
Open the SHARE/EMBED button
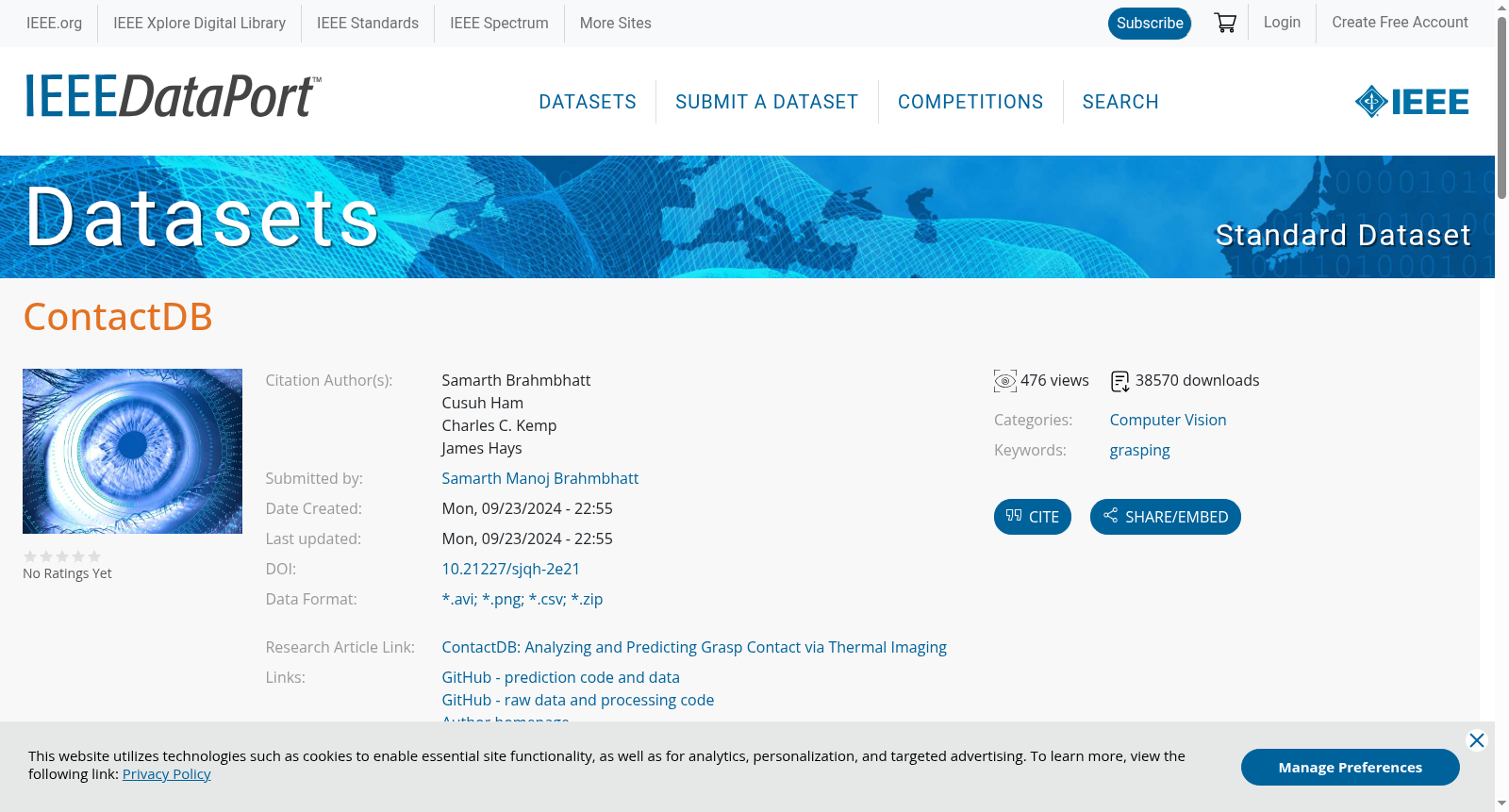pos(1166,517)
